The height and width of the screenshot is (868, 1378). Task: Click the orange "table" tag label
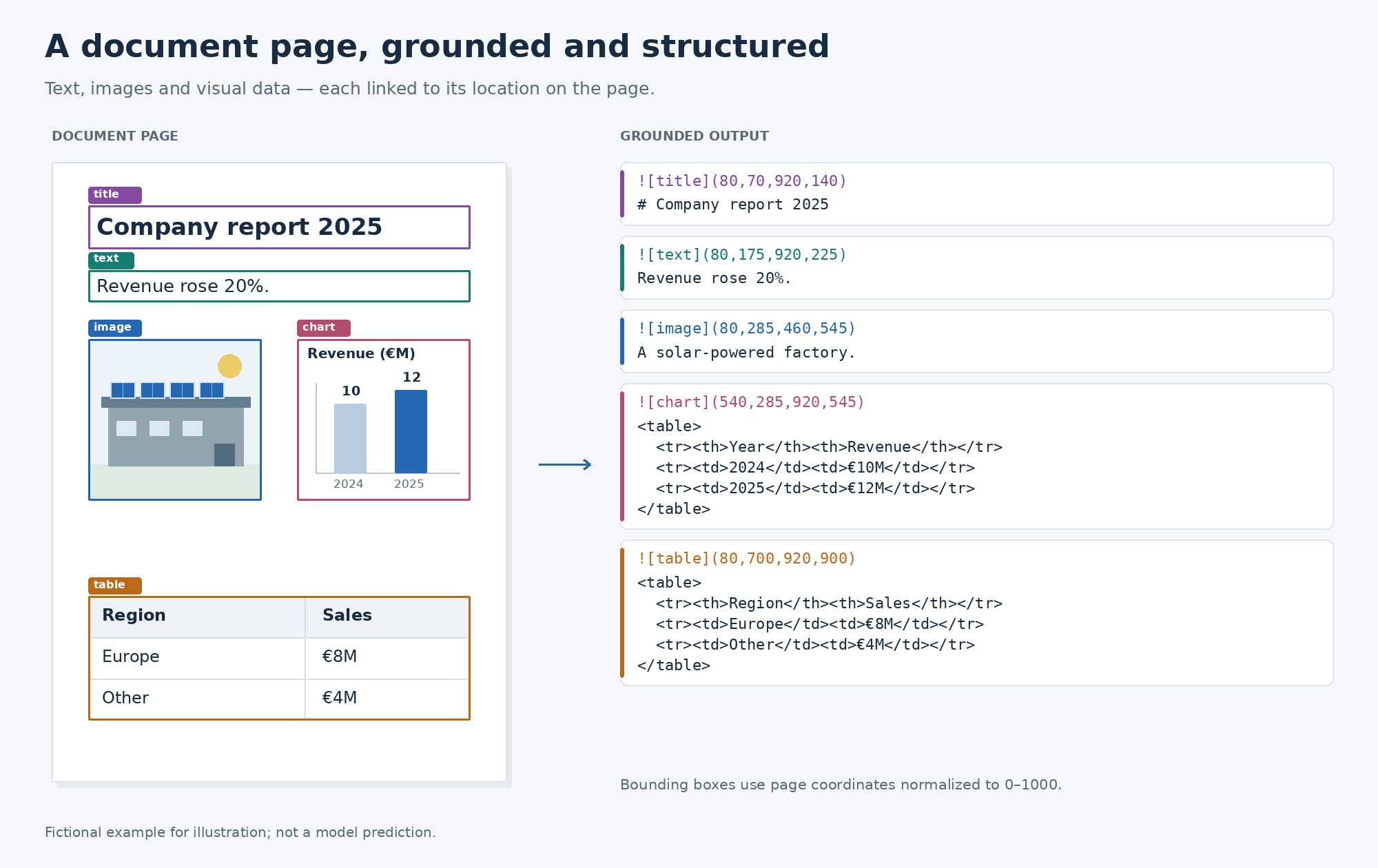click(x=114, y=586)
